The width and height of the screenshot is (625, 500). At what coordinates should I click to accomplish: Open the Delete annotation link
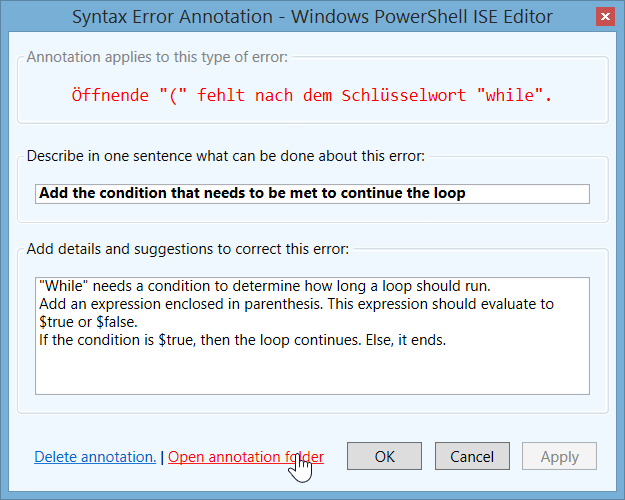pos(95,457)
